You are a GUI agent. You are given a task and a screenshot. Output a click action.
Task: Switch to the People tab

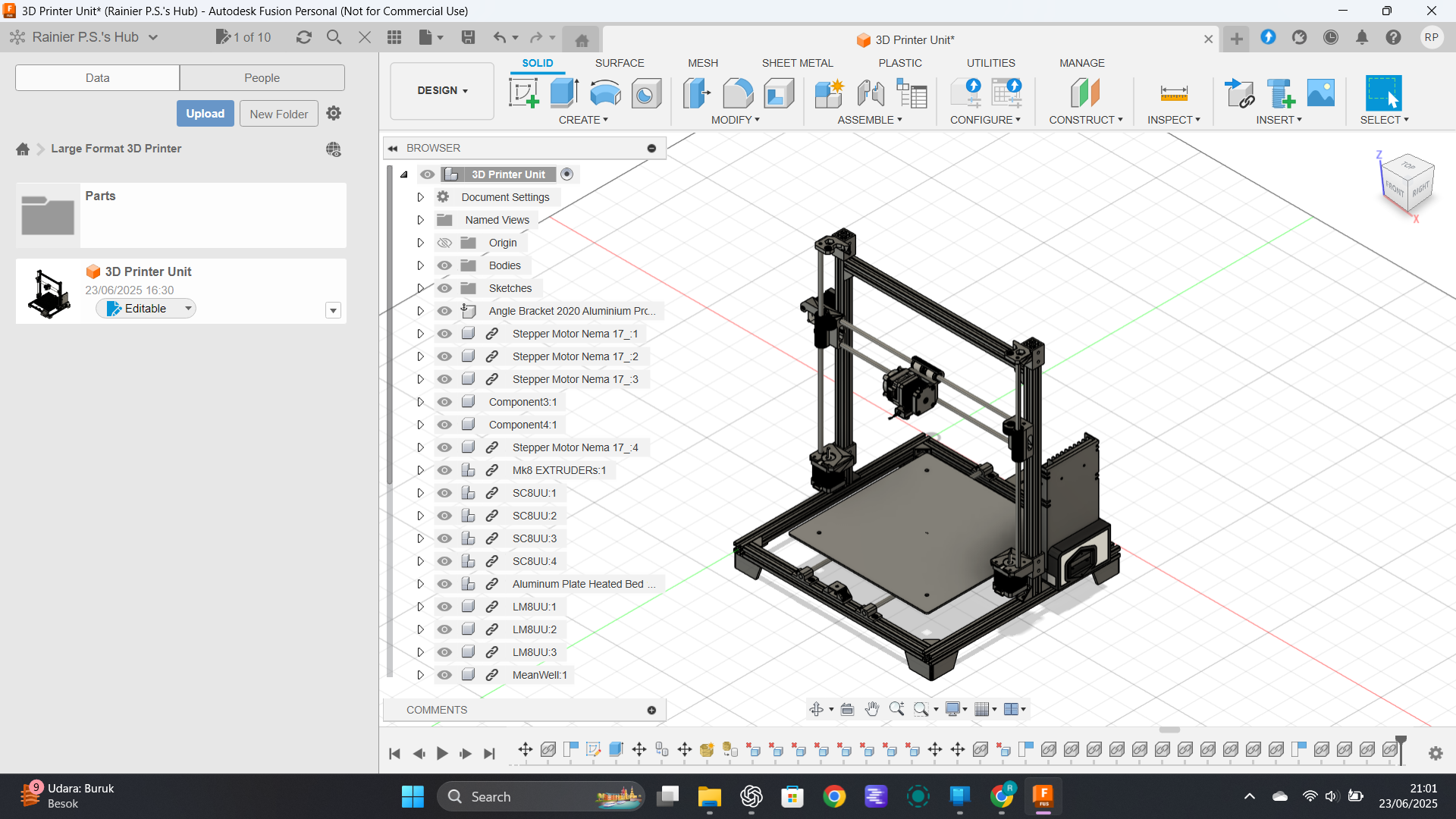pyautogui.click(x=262, y=77)
